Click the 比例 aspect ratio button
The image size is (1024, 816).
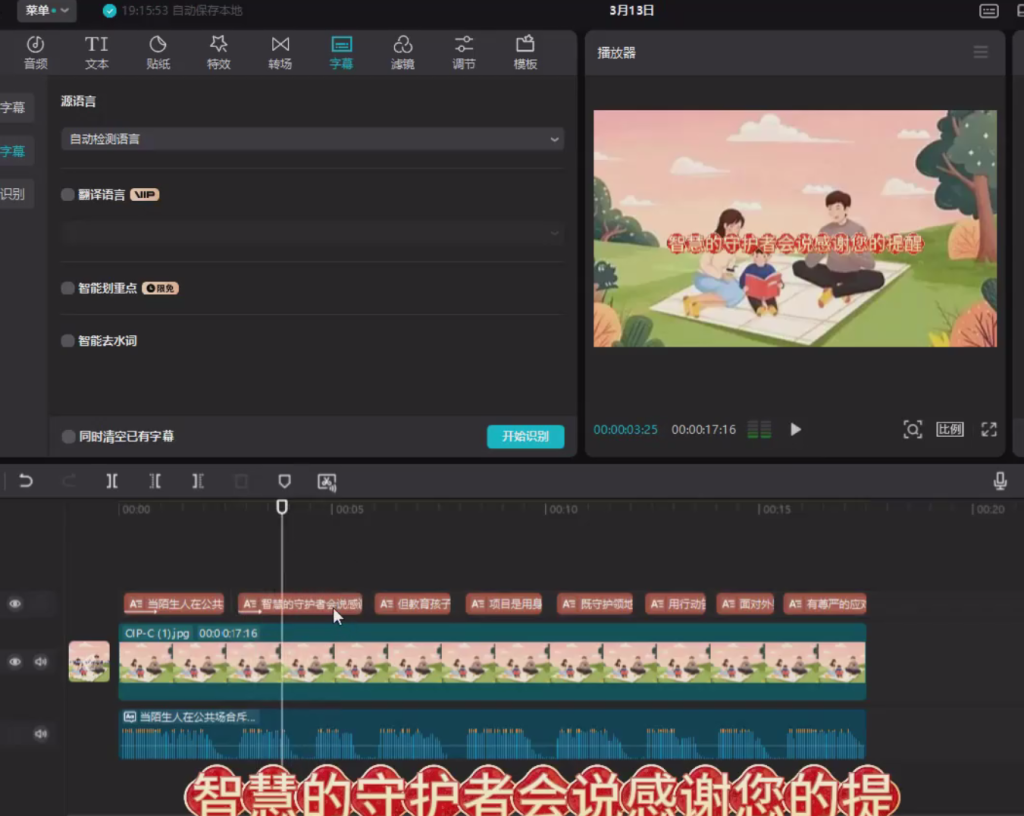[x=949, y=429]
